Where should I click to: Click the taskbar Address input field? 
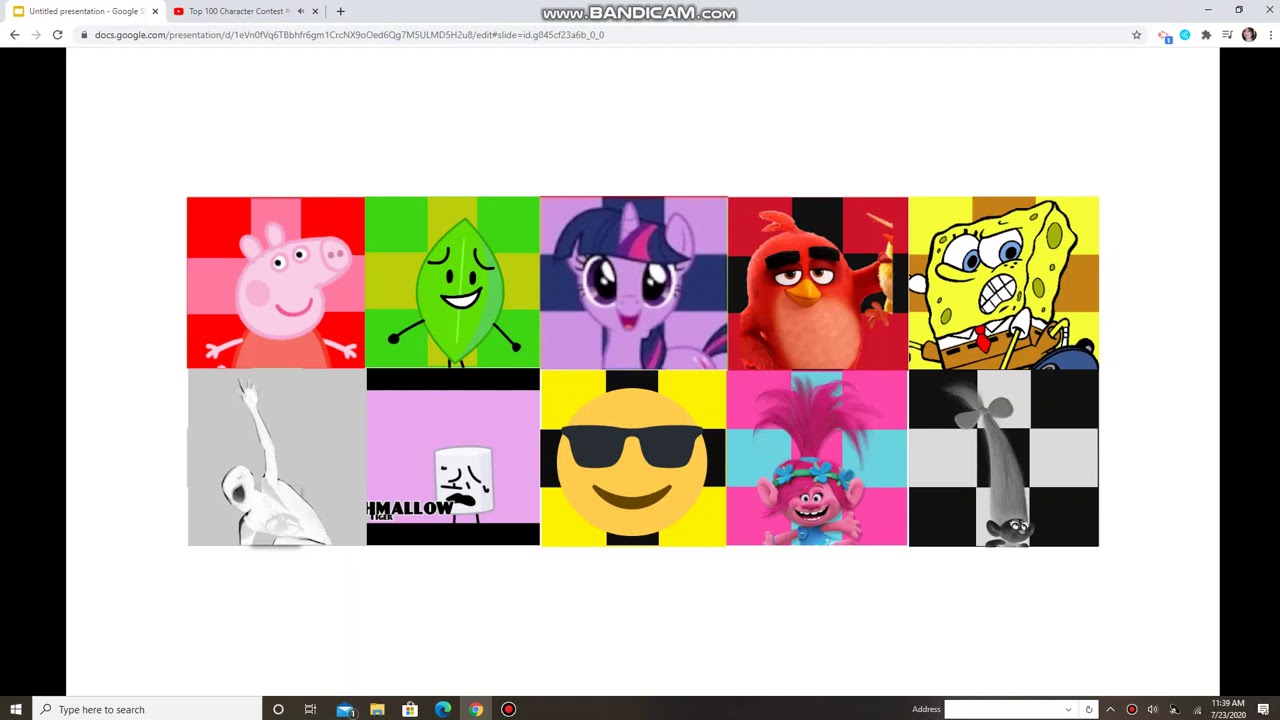pyautogui.click(x=1003, y=709)
